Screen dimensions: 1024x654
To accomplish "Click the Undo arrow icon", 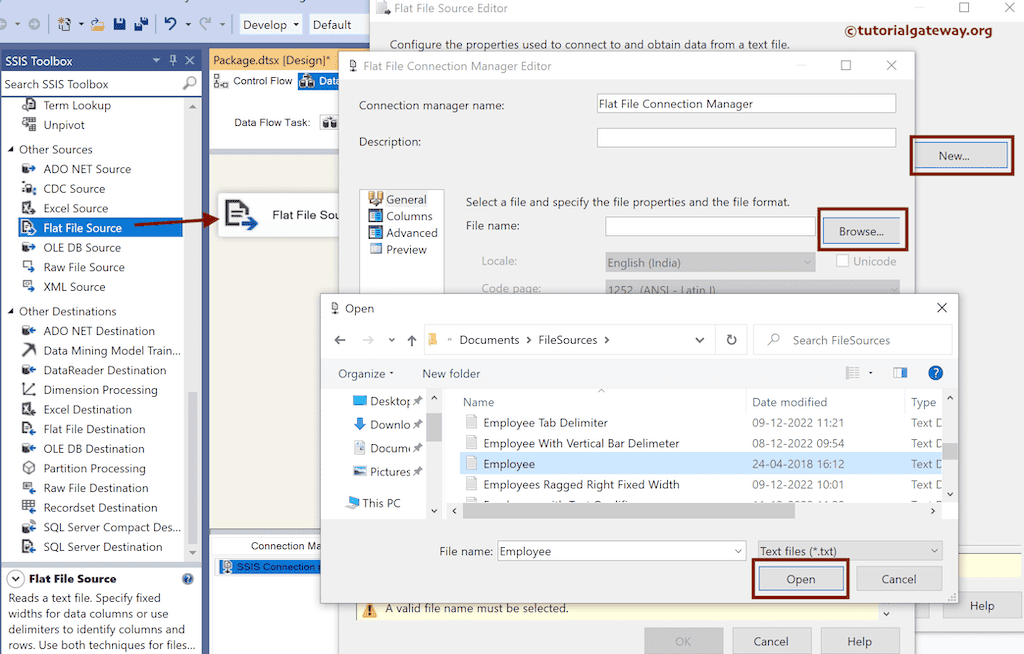I will (170, 24).
